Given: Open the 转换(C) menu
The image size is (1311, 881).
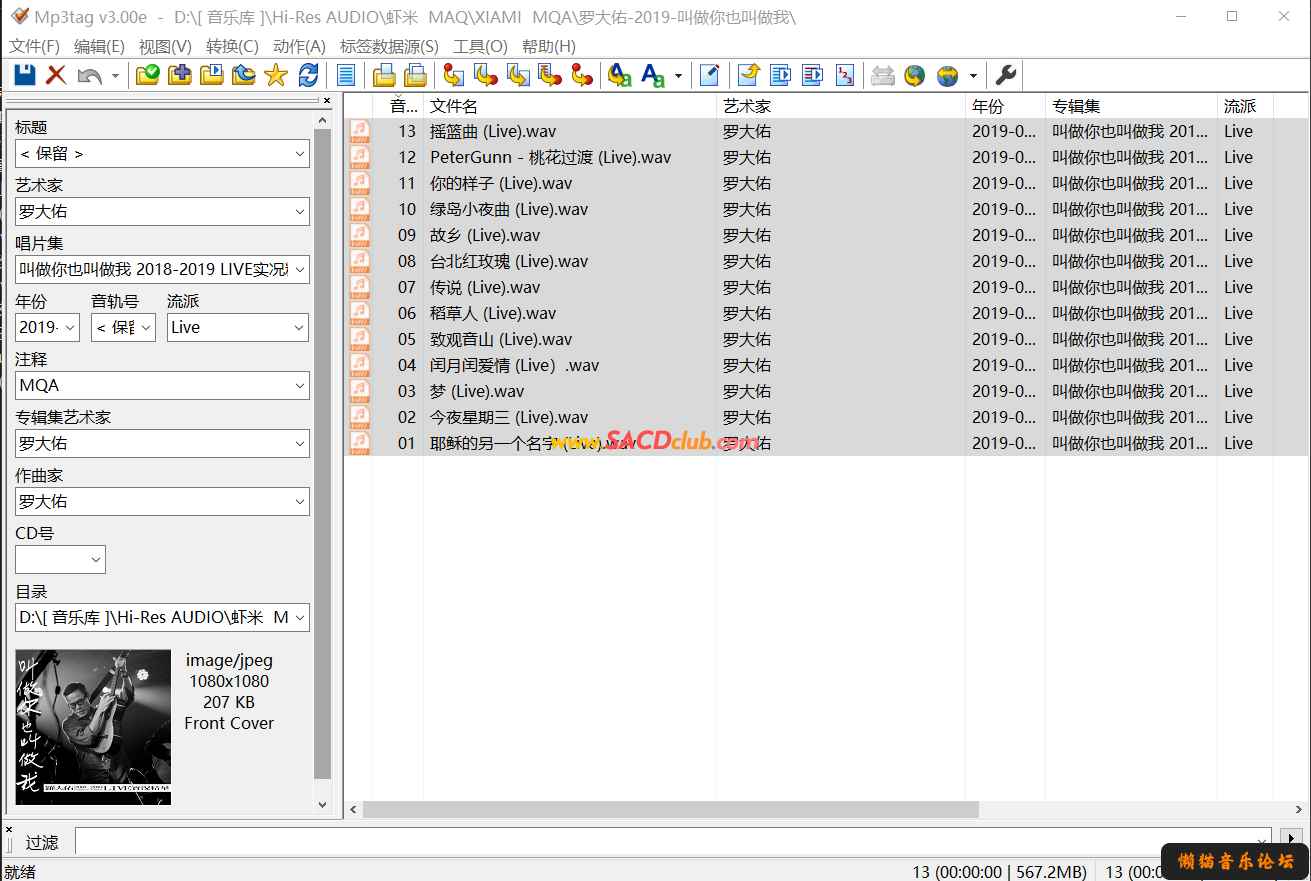Looking at the screenshot, I should tap(232, 46).
